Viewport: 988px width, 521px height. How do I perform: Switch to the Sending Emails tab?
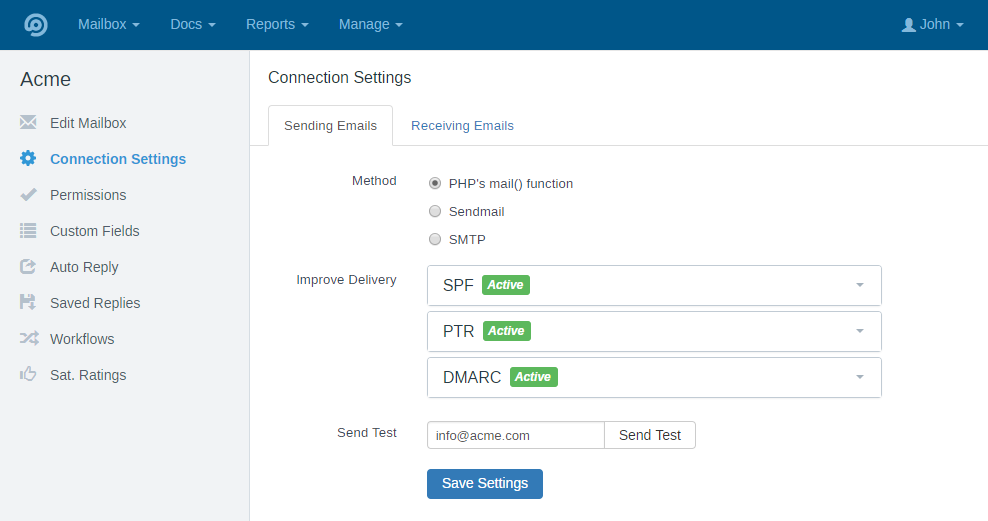[x=330, y=125]
